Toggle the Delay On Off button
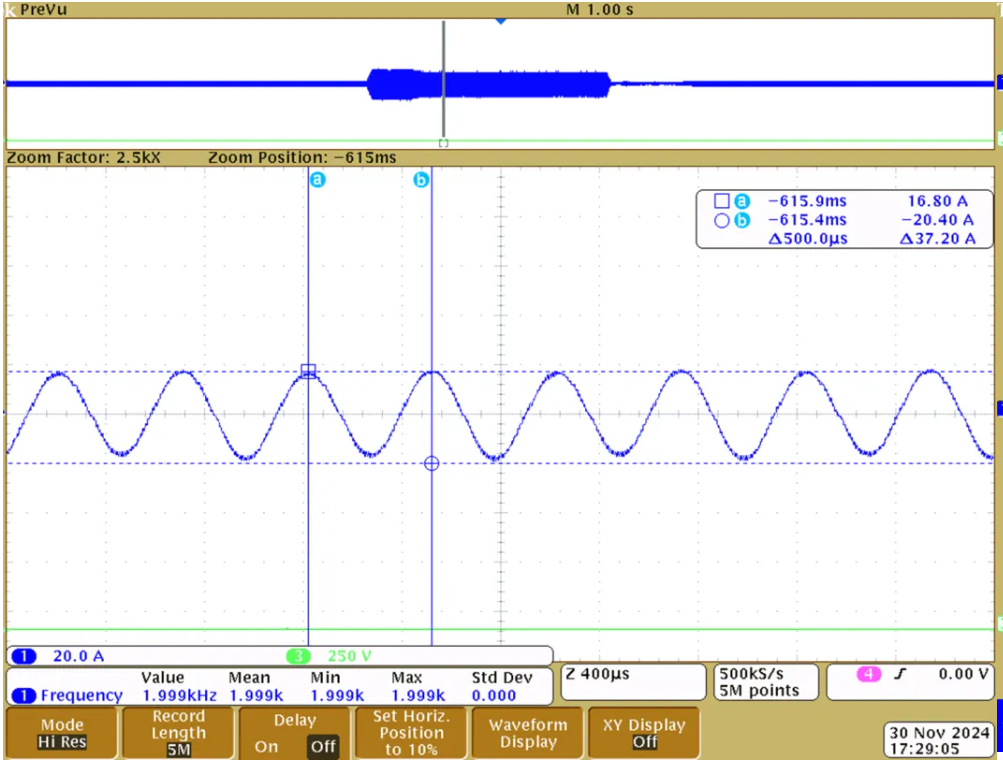The height and width of the screenshot is (760, 1003). pyautogui.click(x=295, y=733)
